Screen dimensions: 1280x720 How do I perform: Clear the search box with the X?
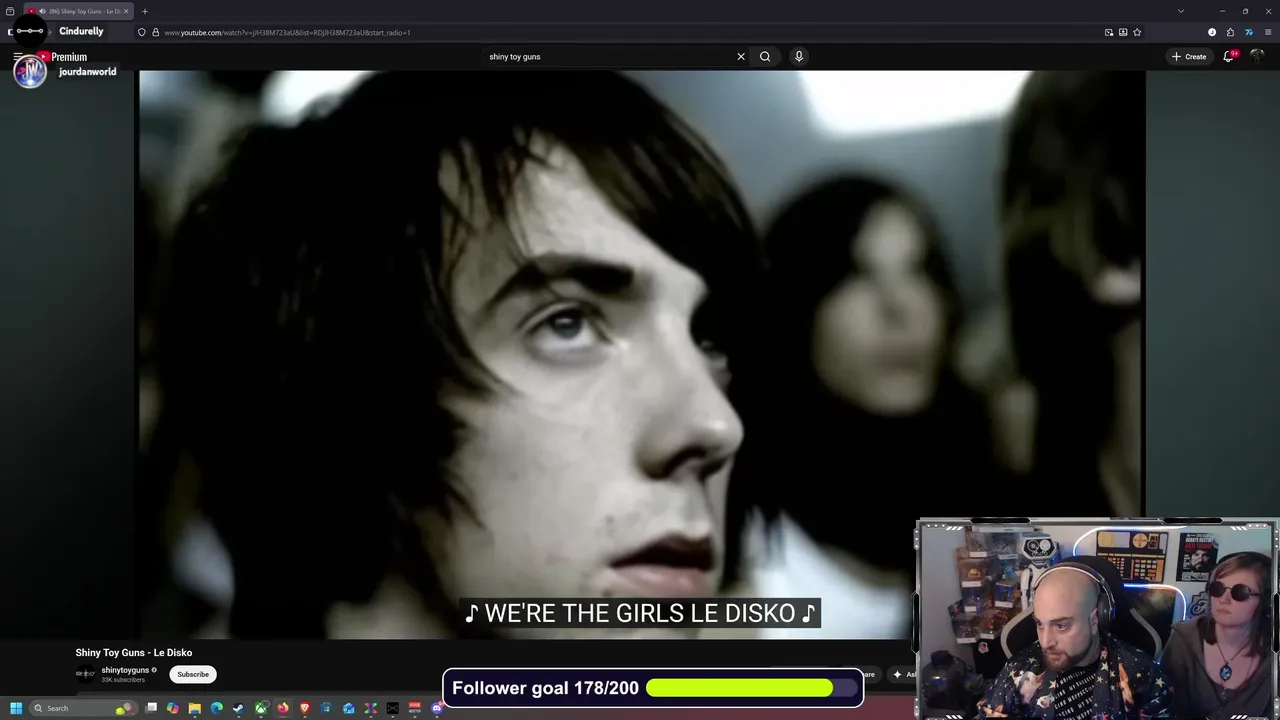click(x=741, y=57)
